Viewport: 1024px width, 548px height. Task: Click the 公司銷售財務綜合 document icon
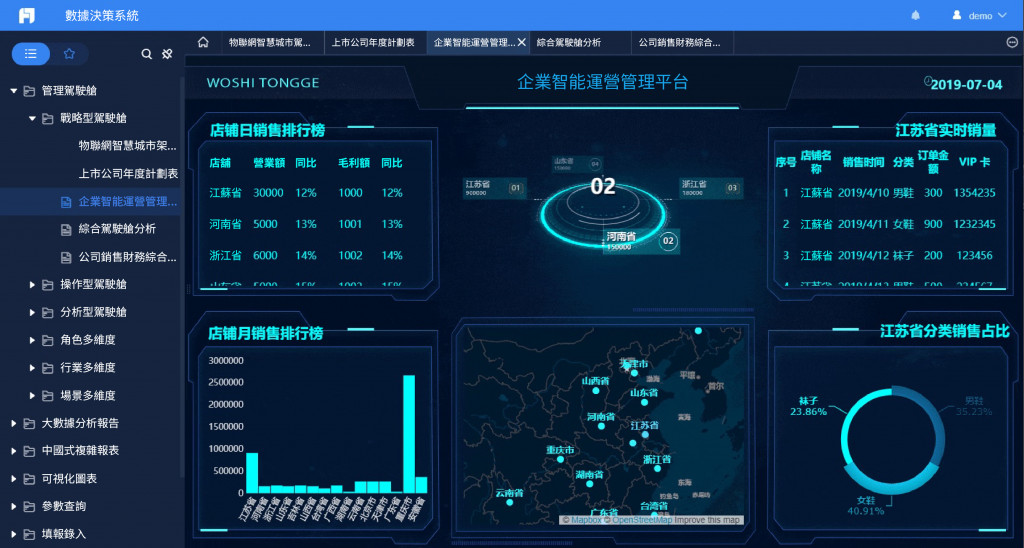[x=66, y=257]
